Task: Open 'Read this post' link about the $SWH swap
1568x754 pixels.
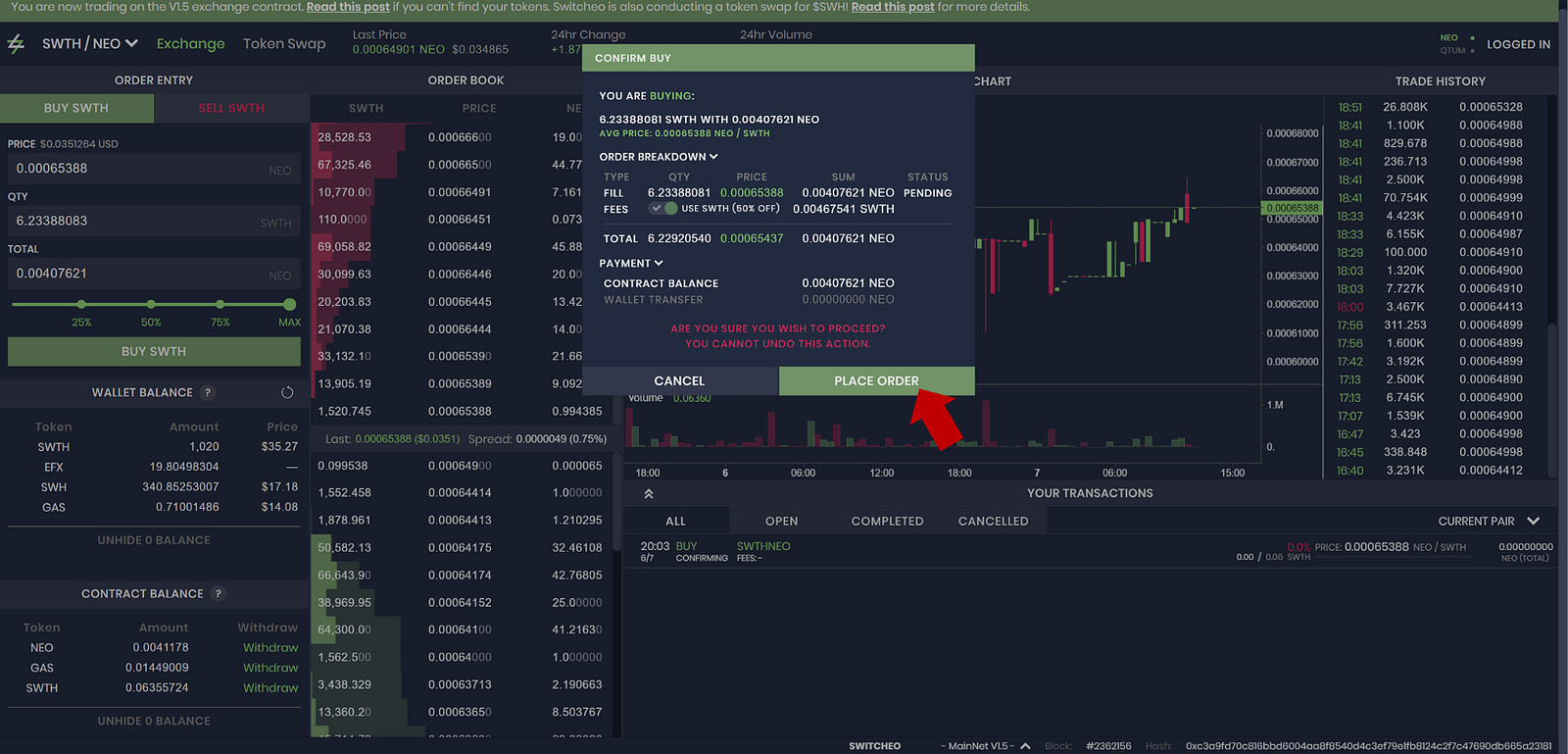Action: click(x=893, y=7)
